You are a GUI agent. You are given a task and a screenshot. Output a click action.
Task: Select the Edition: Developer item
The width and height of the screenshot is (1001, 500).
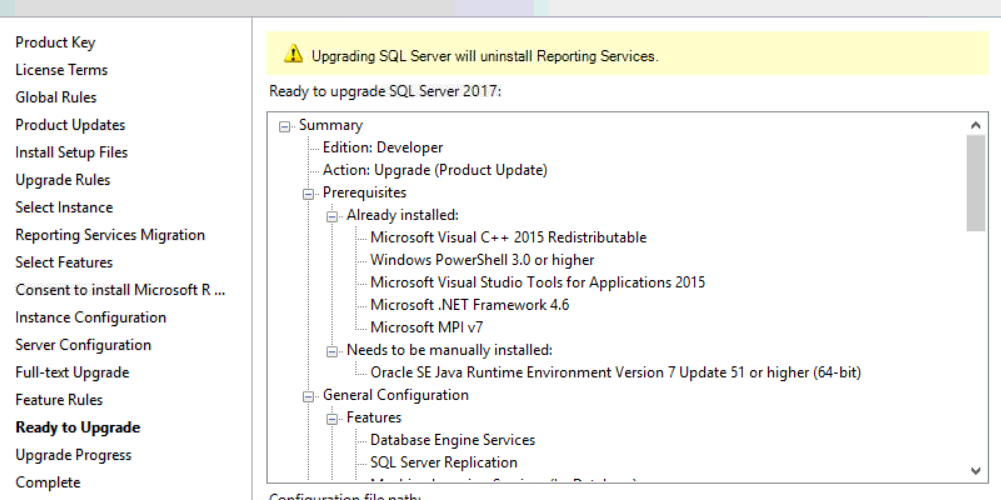[x=382, y=148]
